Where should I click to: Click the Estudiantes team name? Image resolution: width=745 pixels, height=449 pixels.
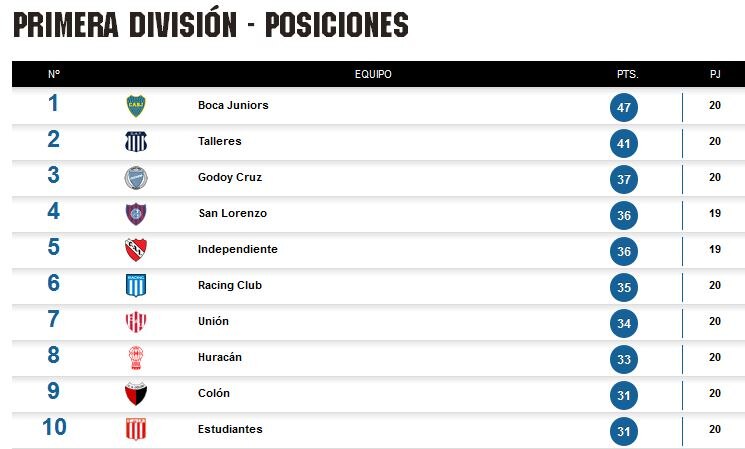point(230,429)
